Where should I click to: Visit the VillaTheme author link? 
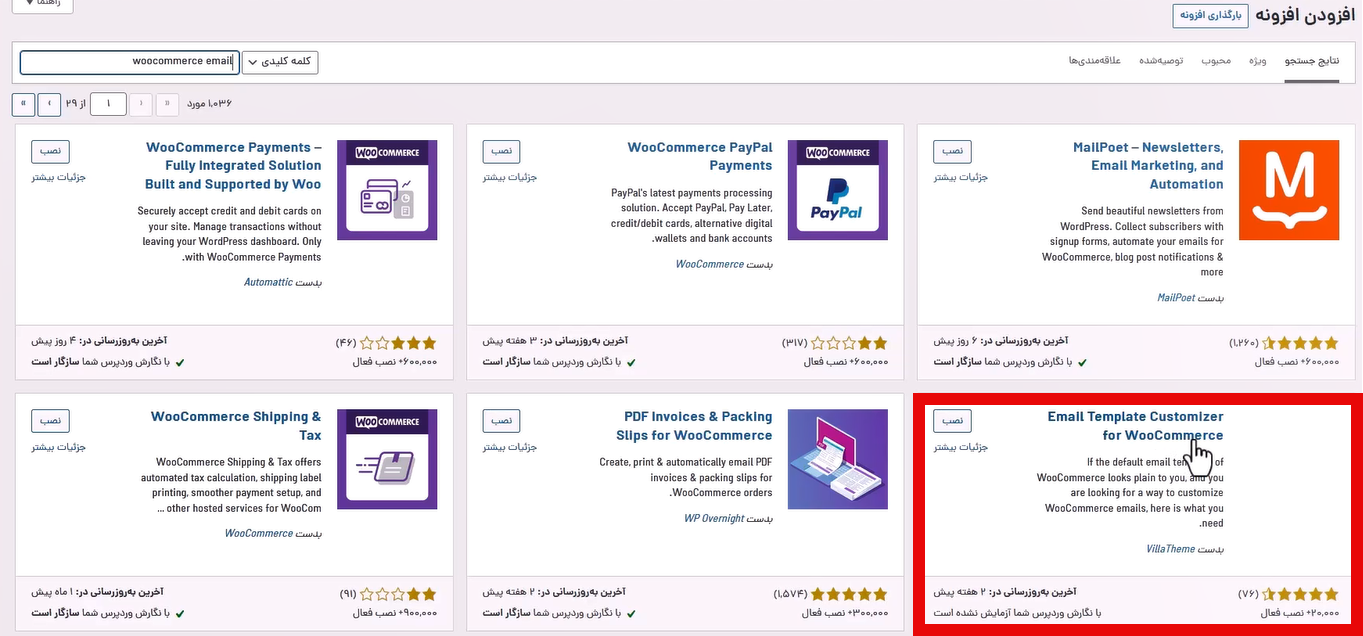1168,548
